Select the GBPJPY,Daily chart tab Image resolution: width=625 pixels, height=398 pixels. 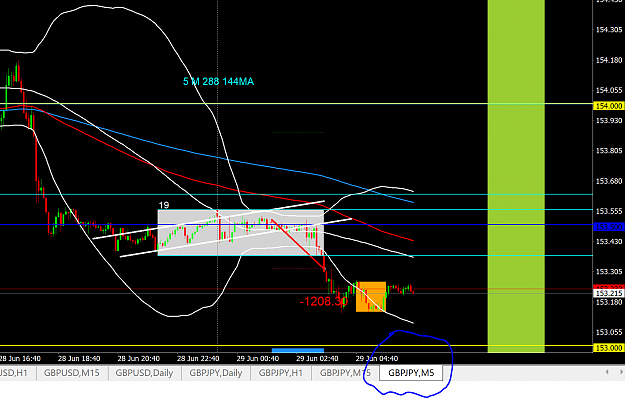tap(216, 373)
